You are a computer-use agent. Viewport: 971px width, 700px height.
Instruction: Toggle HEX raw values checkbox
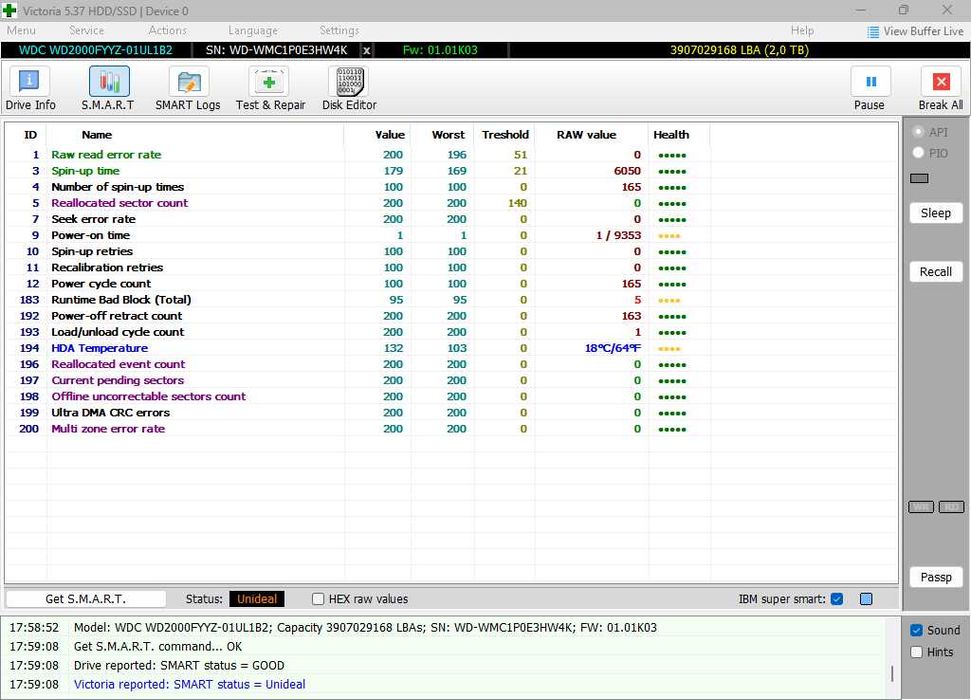[318, 599]
